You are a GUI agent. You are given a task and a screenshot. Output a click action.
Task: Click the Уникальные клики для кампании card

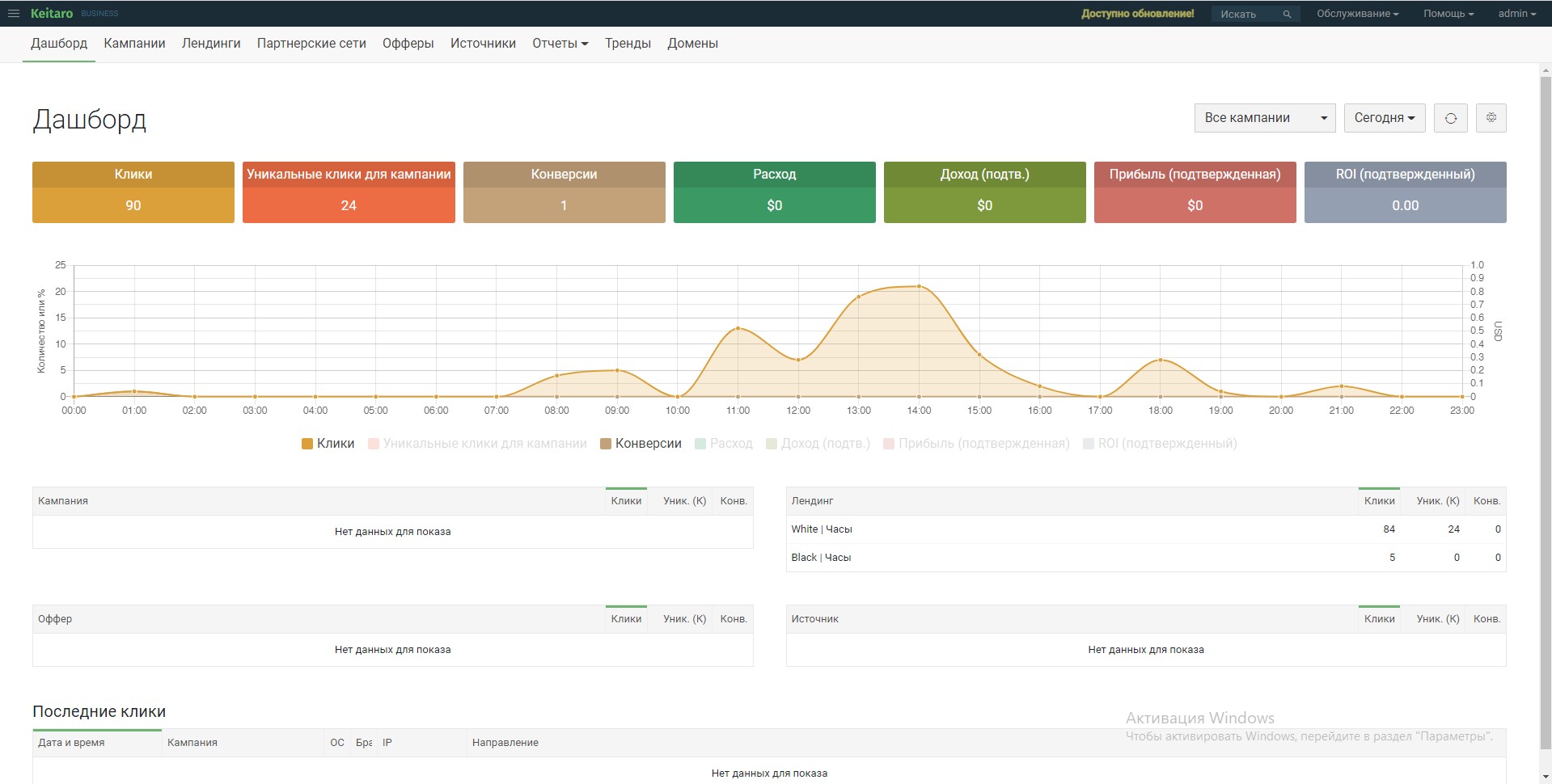coord(349,192)
